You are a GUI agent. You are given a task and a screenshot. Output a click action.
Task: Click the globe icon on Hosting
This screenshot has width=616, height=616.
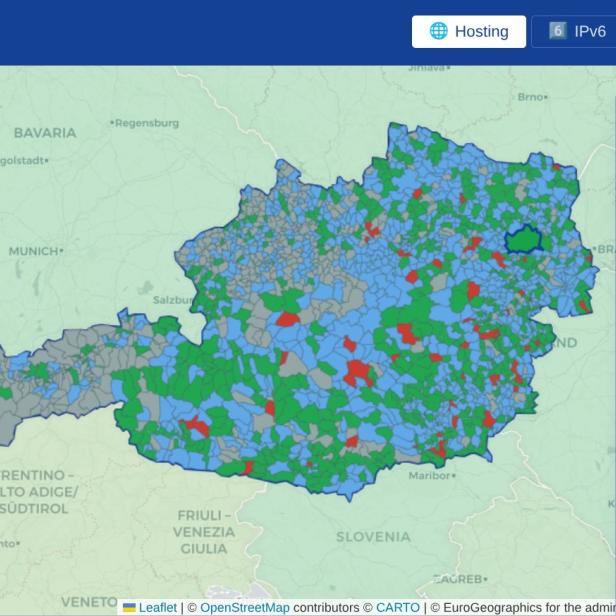pyautogui.click(x=438, y=31)
